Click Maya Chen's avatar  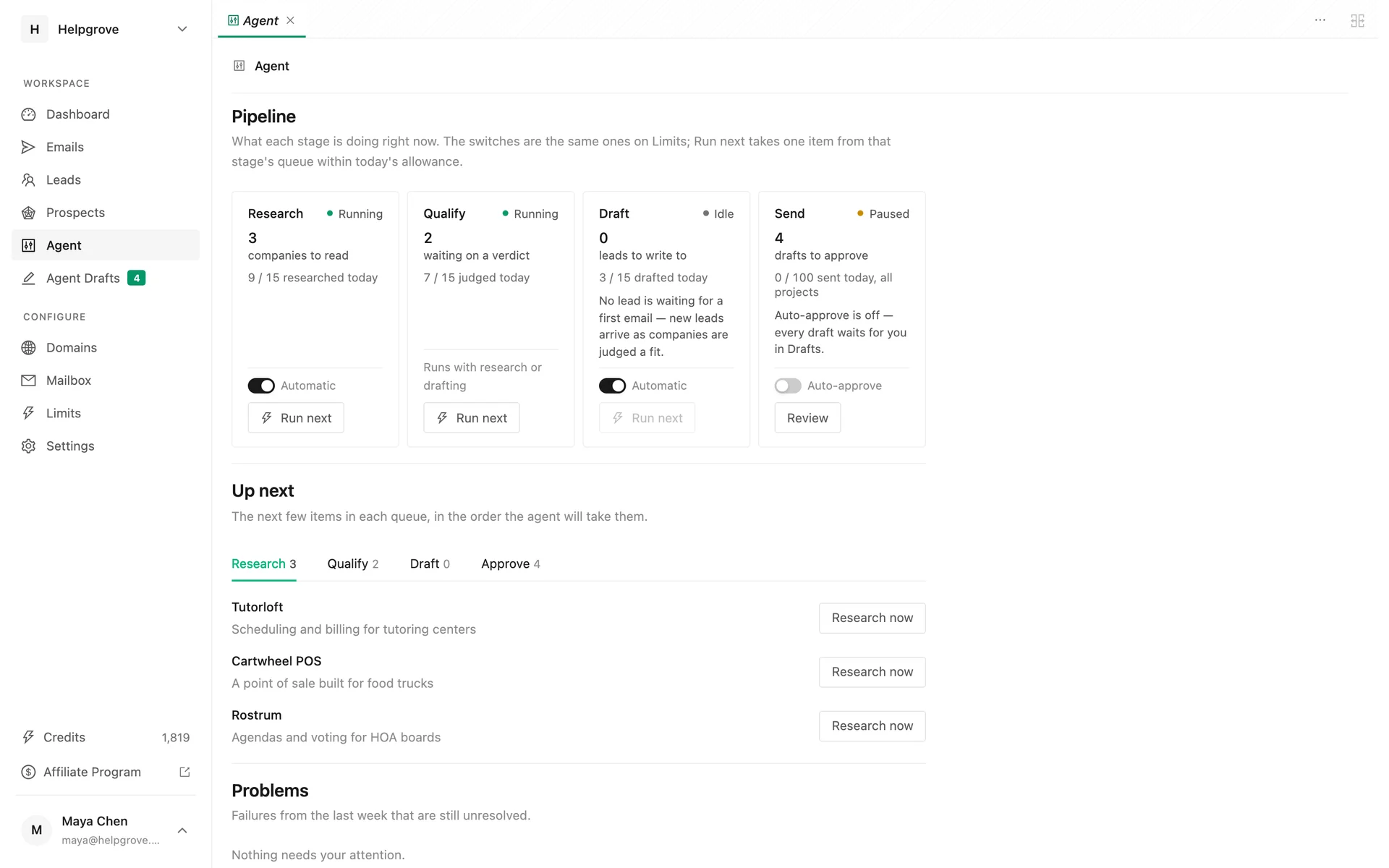pyautogui.click(x=36, y=830)
